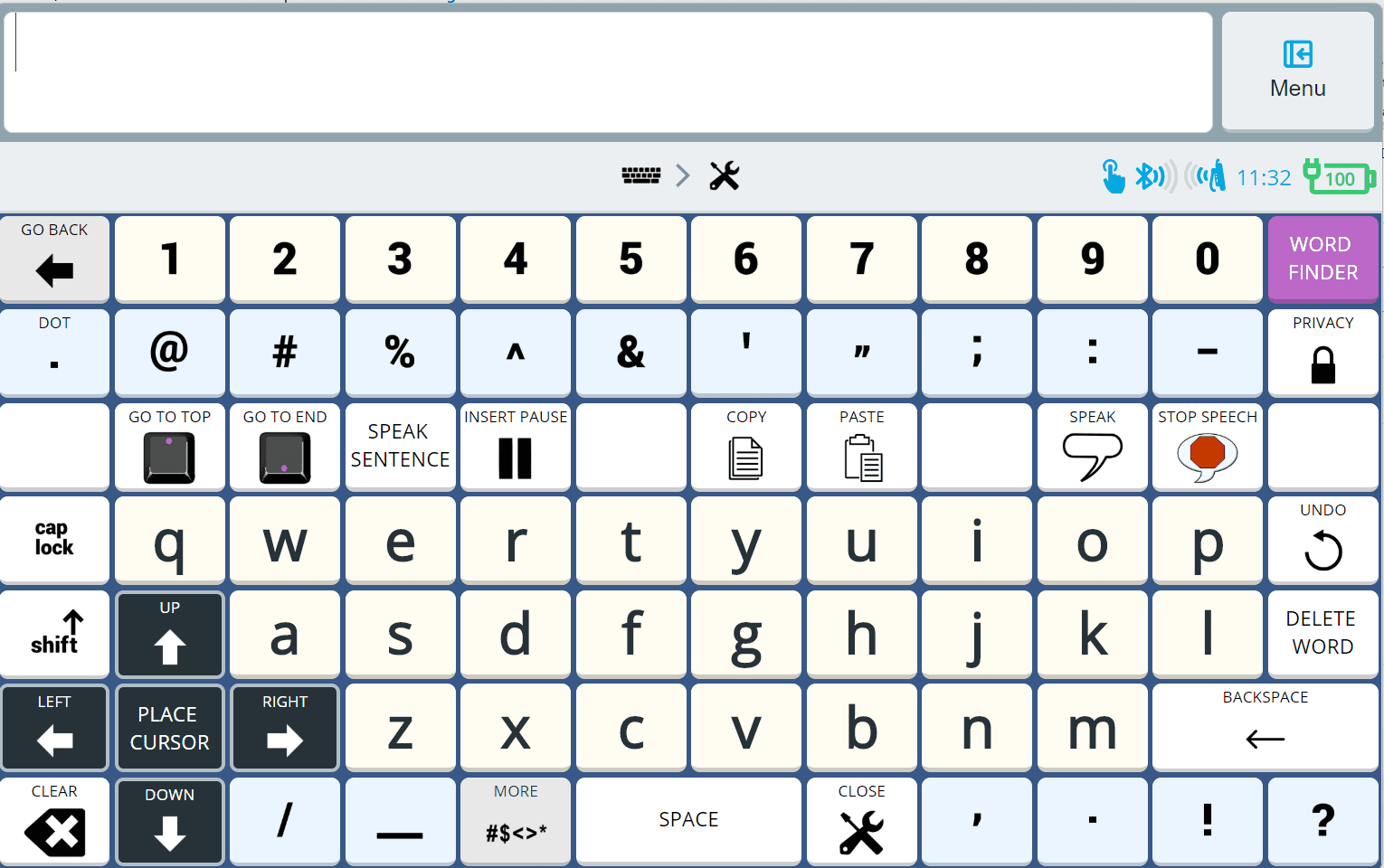The height and width of the screenshot is (868, 1384).
Task: Jump the cursor with GO TO TOP
Action: [170, 447]
